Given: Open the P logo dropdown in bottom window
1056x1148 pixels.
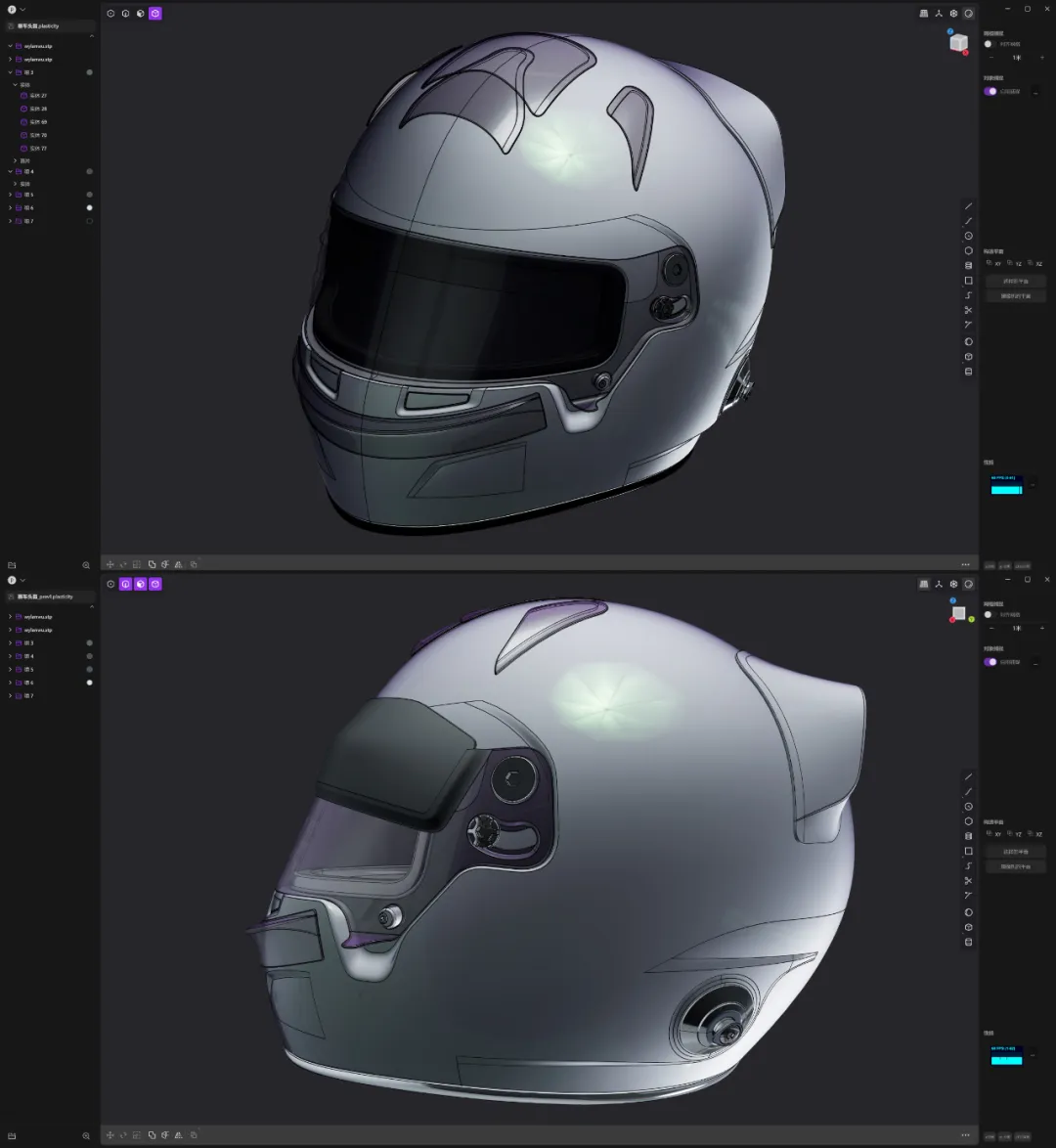Looking at the screenshot, I should click(x=16, y=580).
